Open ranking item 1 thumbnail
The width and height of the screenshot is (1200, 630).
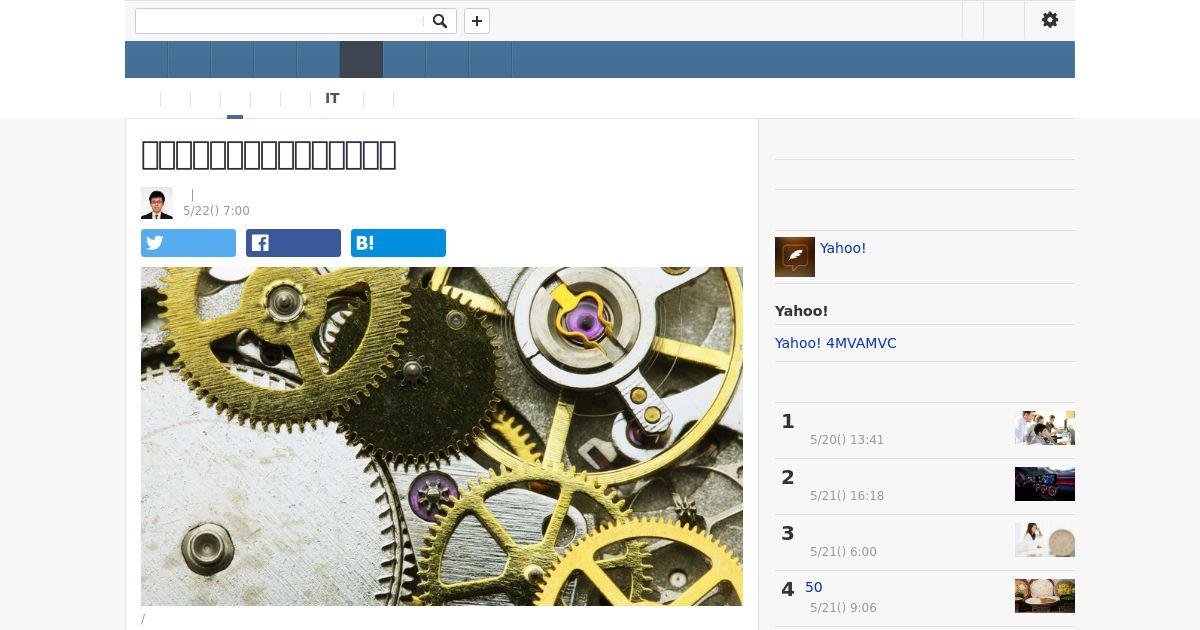(x=1045, y=428)
